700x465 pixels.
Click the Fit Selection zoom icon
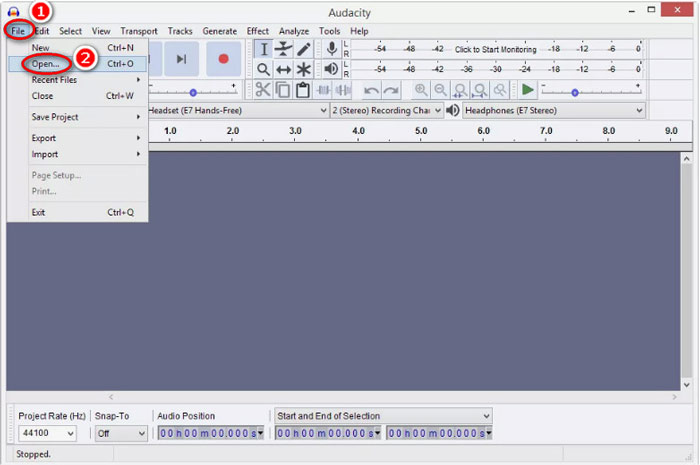[460, 90]
